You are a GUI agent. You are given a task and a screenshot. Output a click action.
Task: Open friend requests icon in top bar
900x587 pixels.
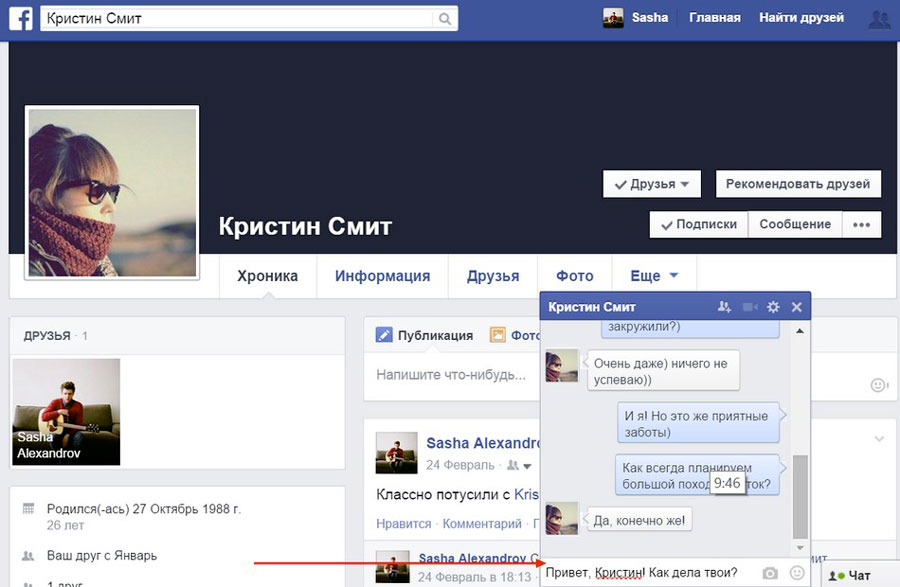879,18
